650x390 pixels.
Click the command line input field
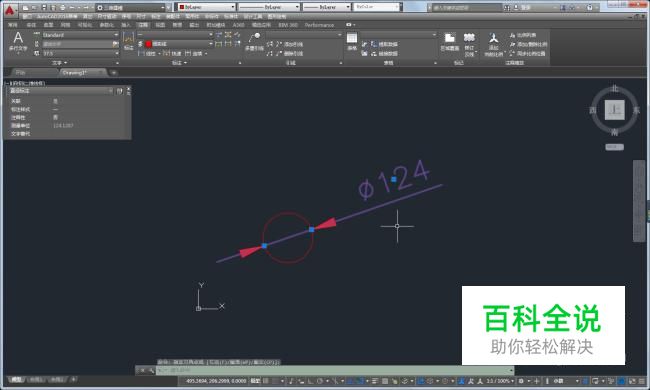[x=335, y=370]
